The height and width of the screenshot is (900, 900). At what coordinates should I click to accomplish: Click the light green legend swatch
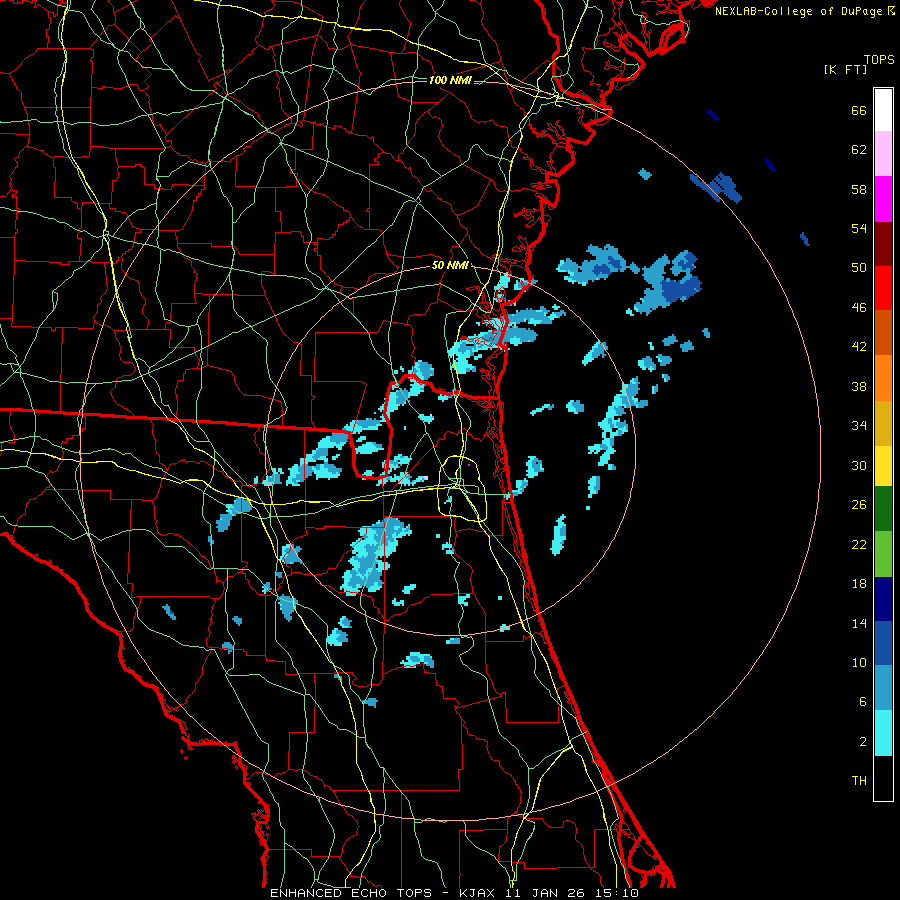[883, 554]
